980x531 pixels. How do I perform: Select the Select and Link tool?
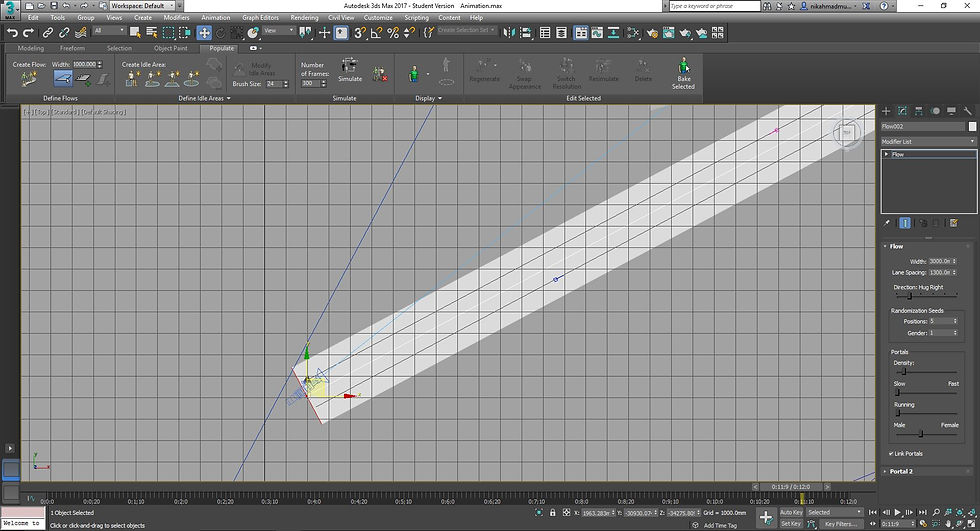tap(48, 32)
